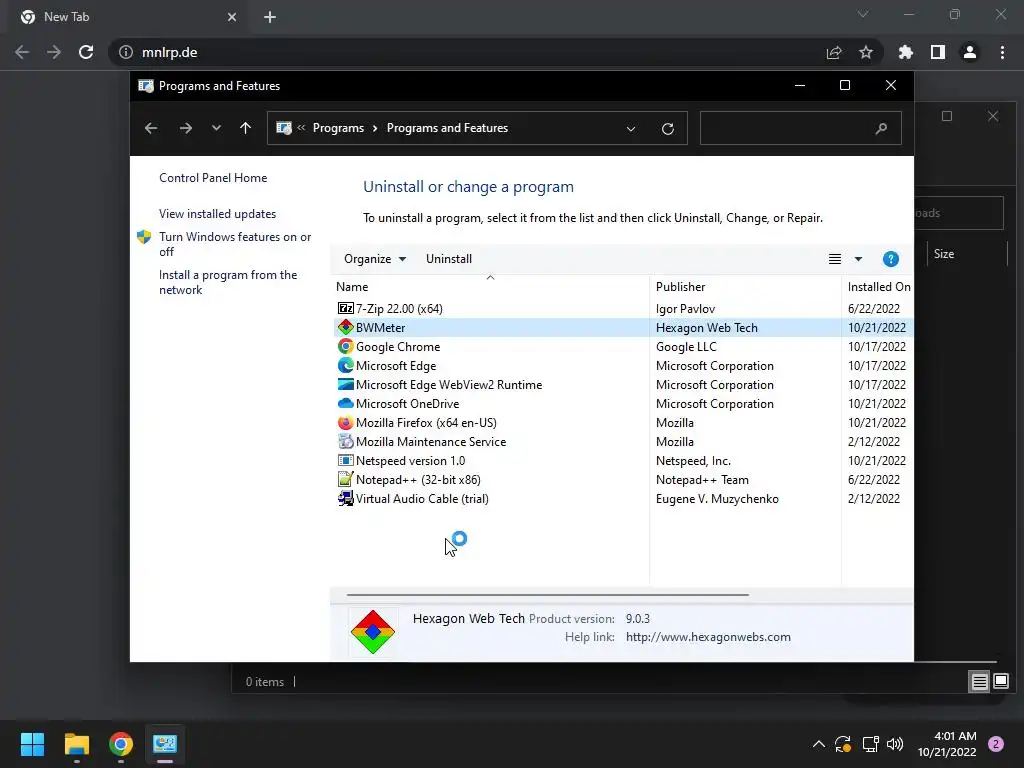Click Programs in the breadcrumb path
1024x768 pixels.
pyautogui.click(x=338, y=128)
